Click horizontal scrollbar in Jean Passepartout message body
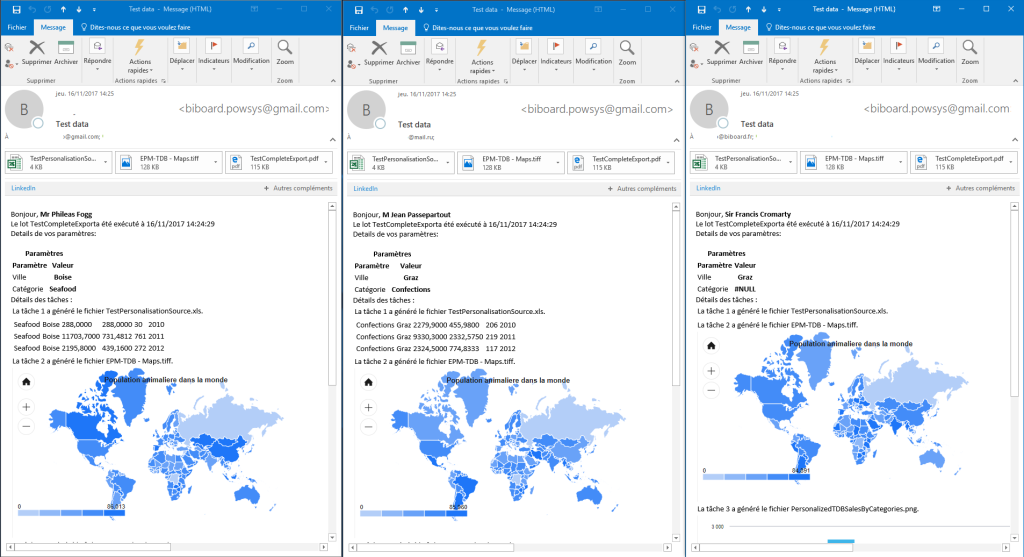This screenshot has height=557, width=1024. pyautogui.click(x=435, y=547)
